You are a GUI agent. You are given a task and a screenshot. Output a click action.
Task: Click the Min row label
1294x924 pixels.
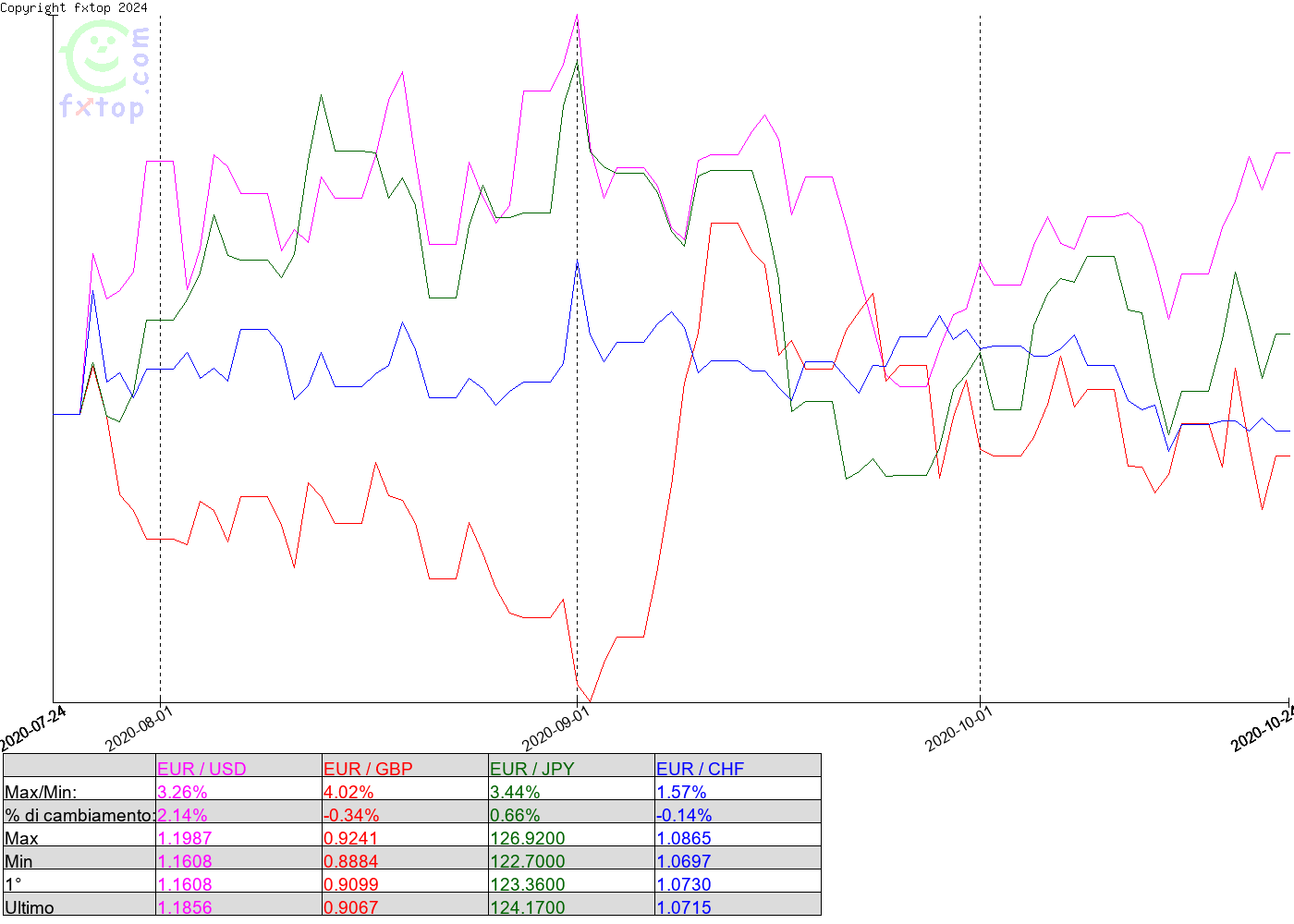pos(18,861)
